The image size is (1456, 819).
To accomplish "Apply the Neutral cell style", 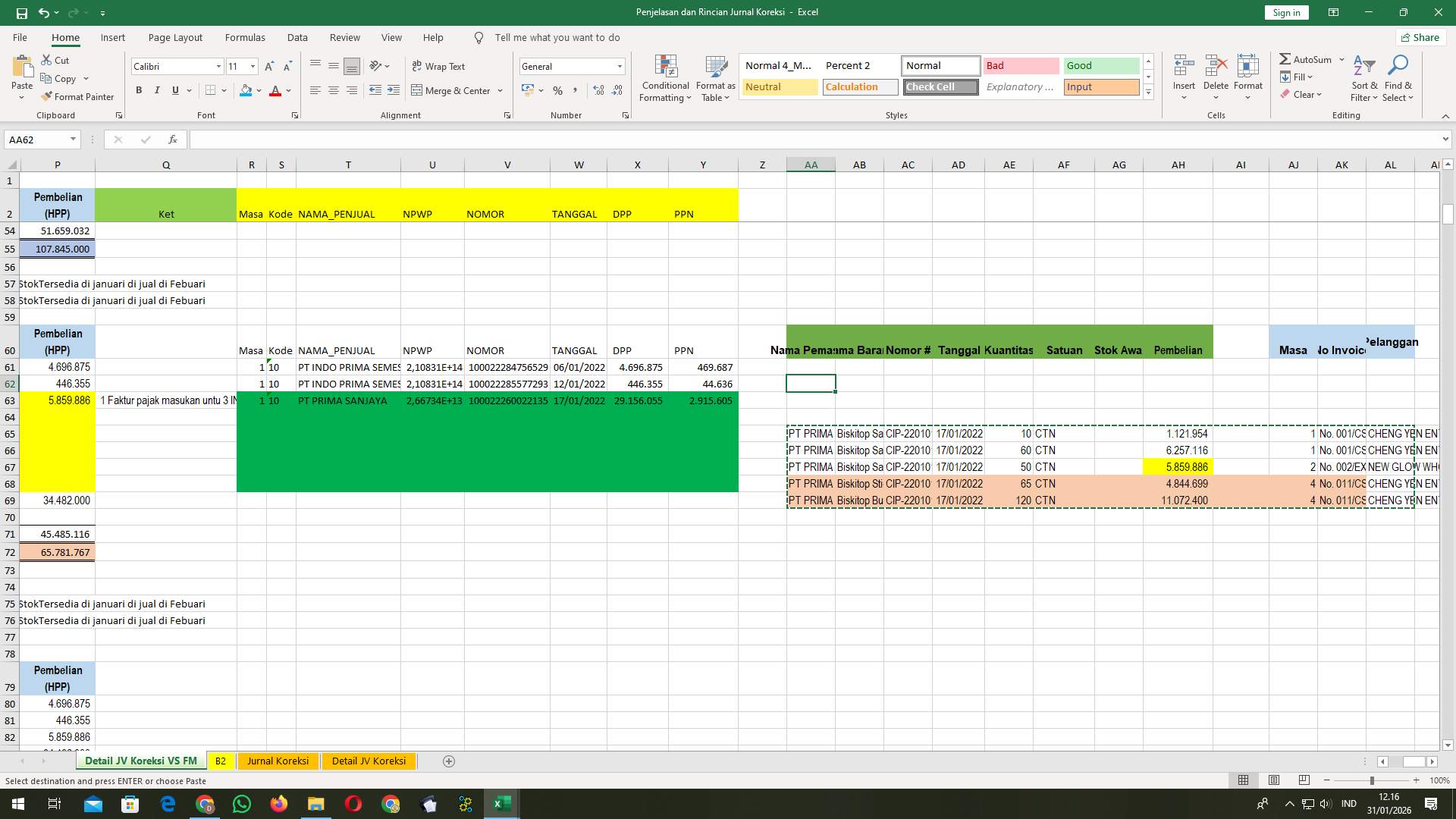I will pyautogui.click(x=779, y=86).
